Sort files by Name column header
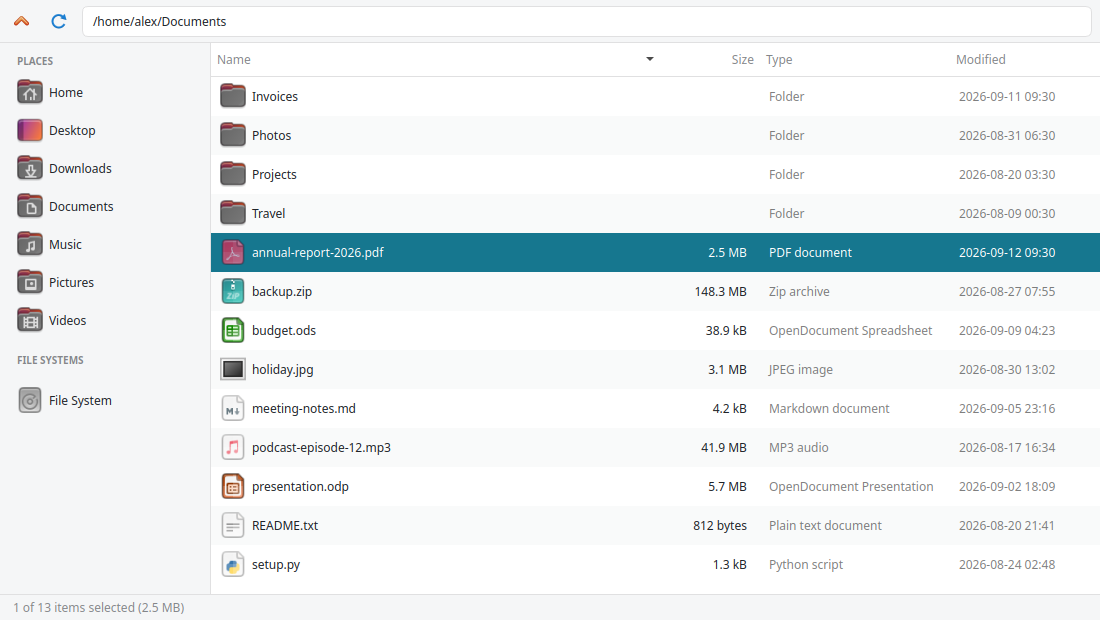Screen dimensions: 1100x620 (234, 60)
